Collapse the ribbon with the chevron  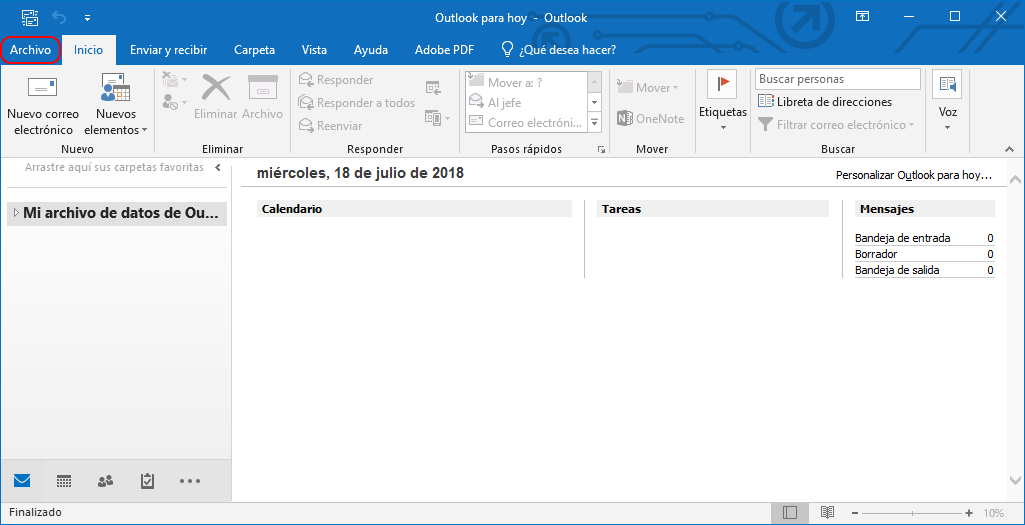[1009, 150]
